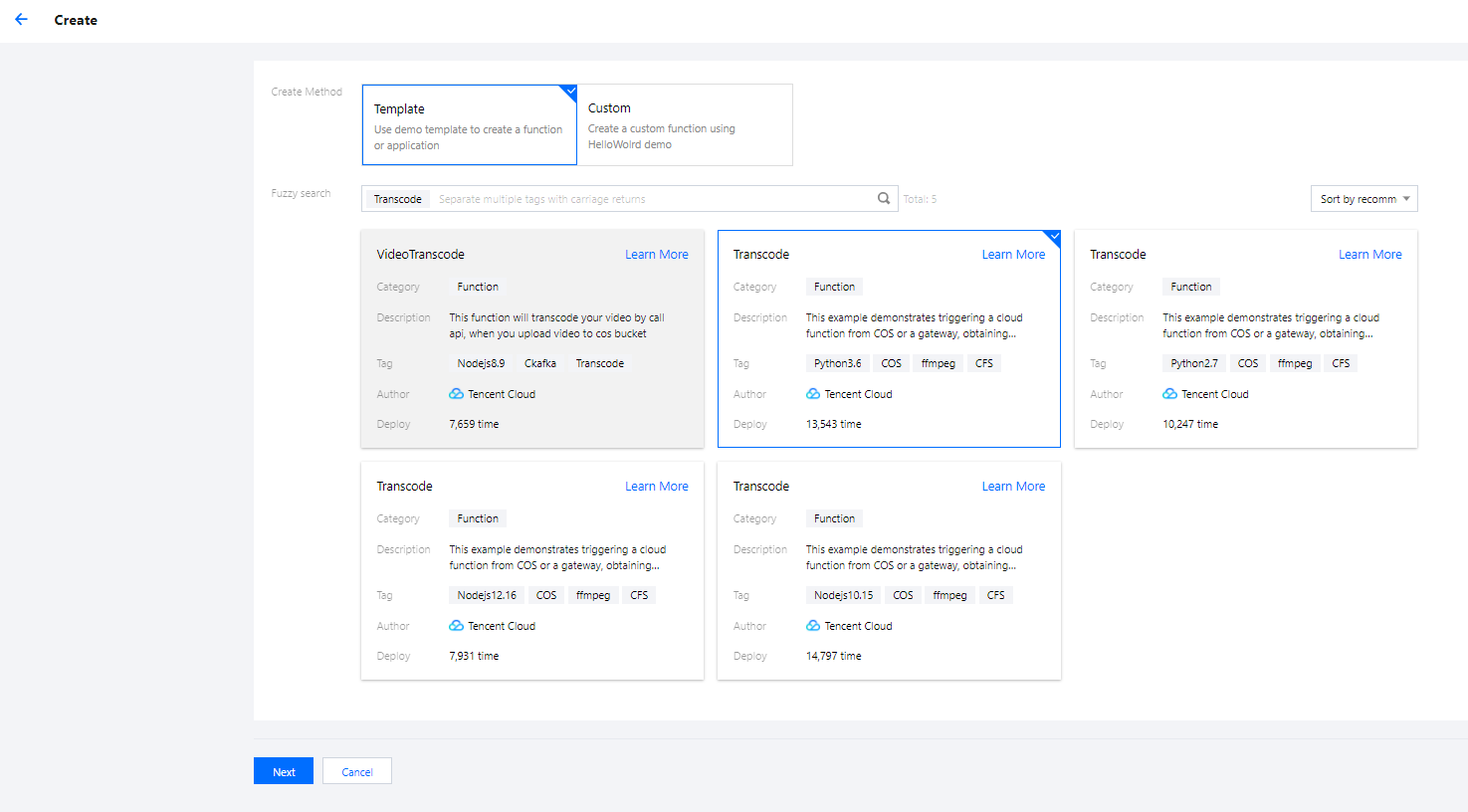
Task: Choose the Custom create method
Action: (685, 125)
